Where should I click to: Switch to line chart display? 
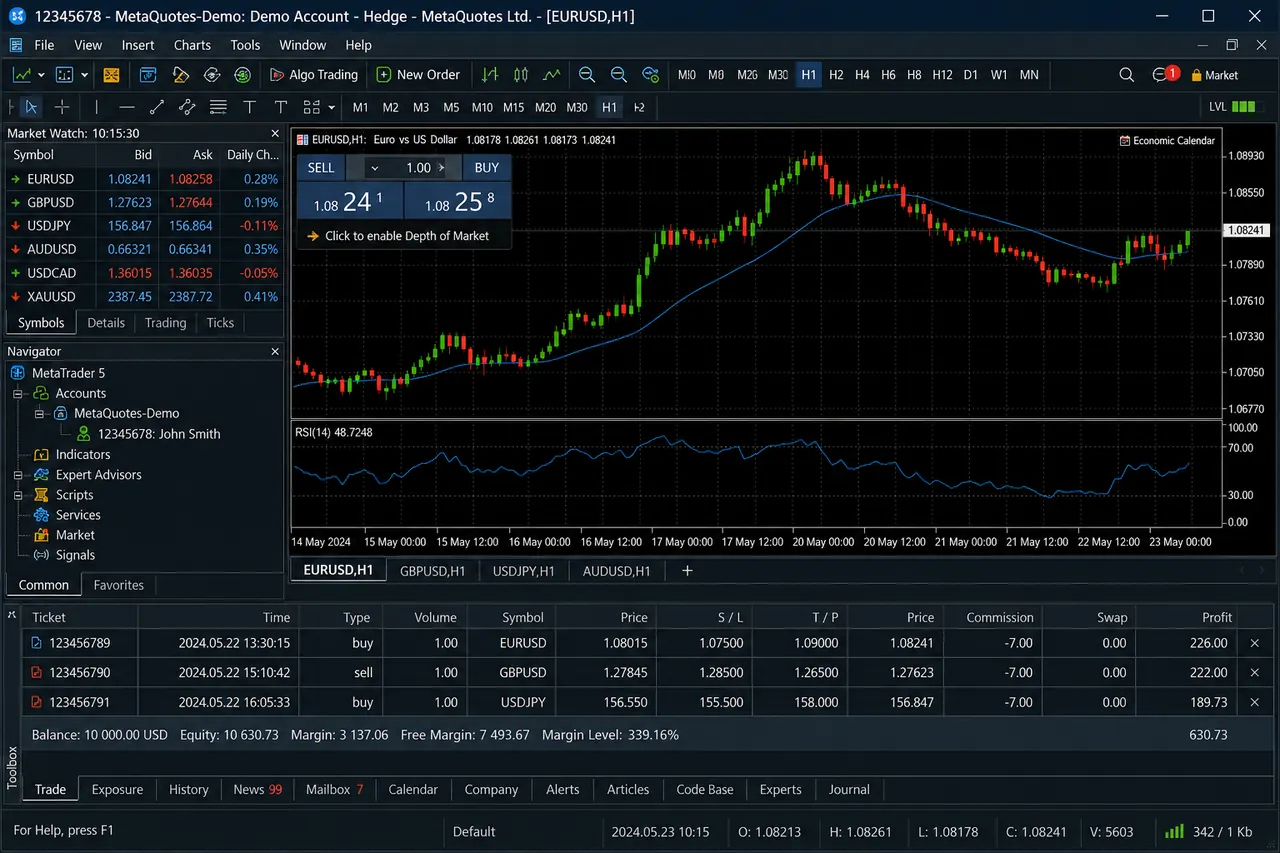click(x=551, y=75)
